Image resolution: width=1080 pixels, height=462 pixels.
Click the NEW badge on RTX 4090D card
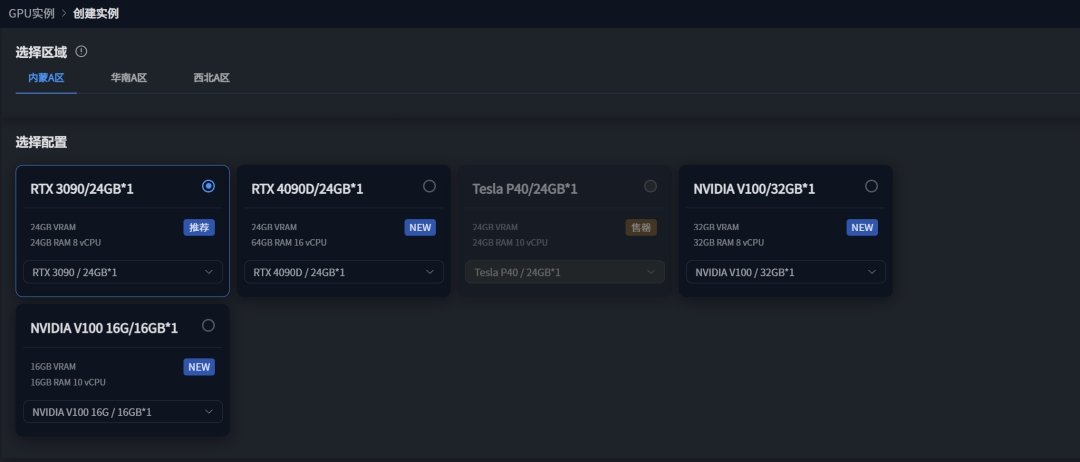(420, 227)
